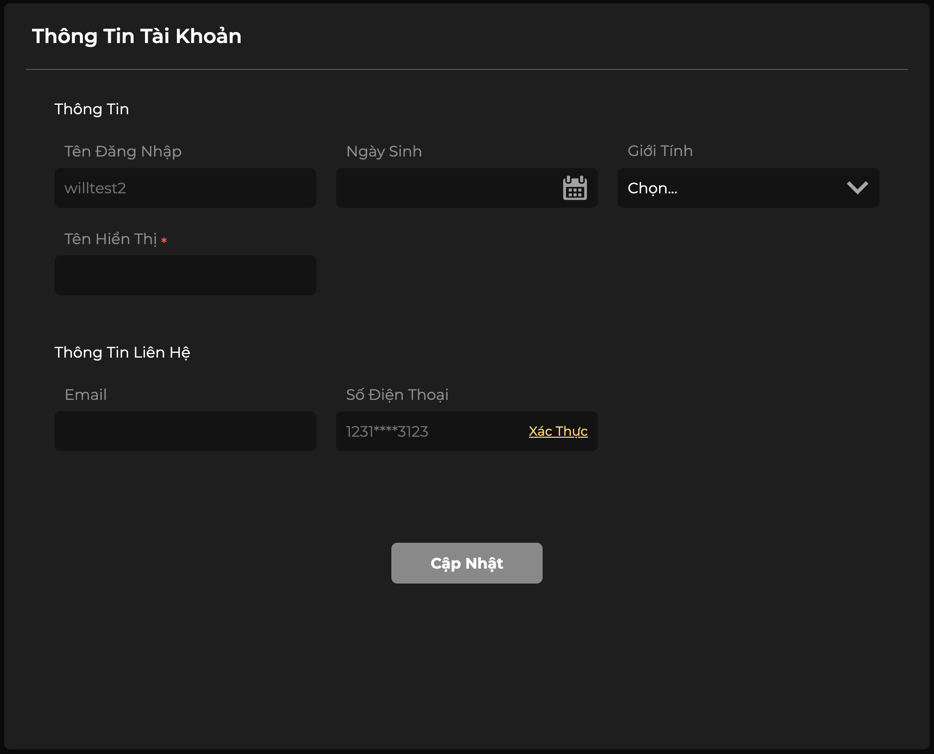
Task: Click the red required asterisk marker
Action: coord(164,241)
